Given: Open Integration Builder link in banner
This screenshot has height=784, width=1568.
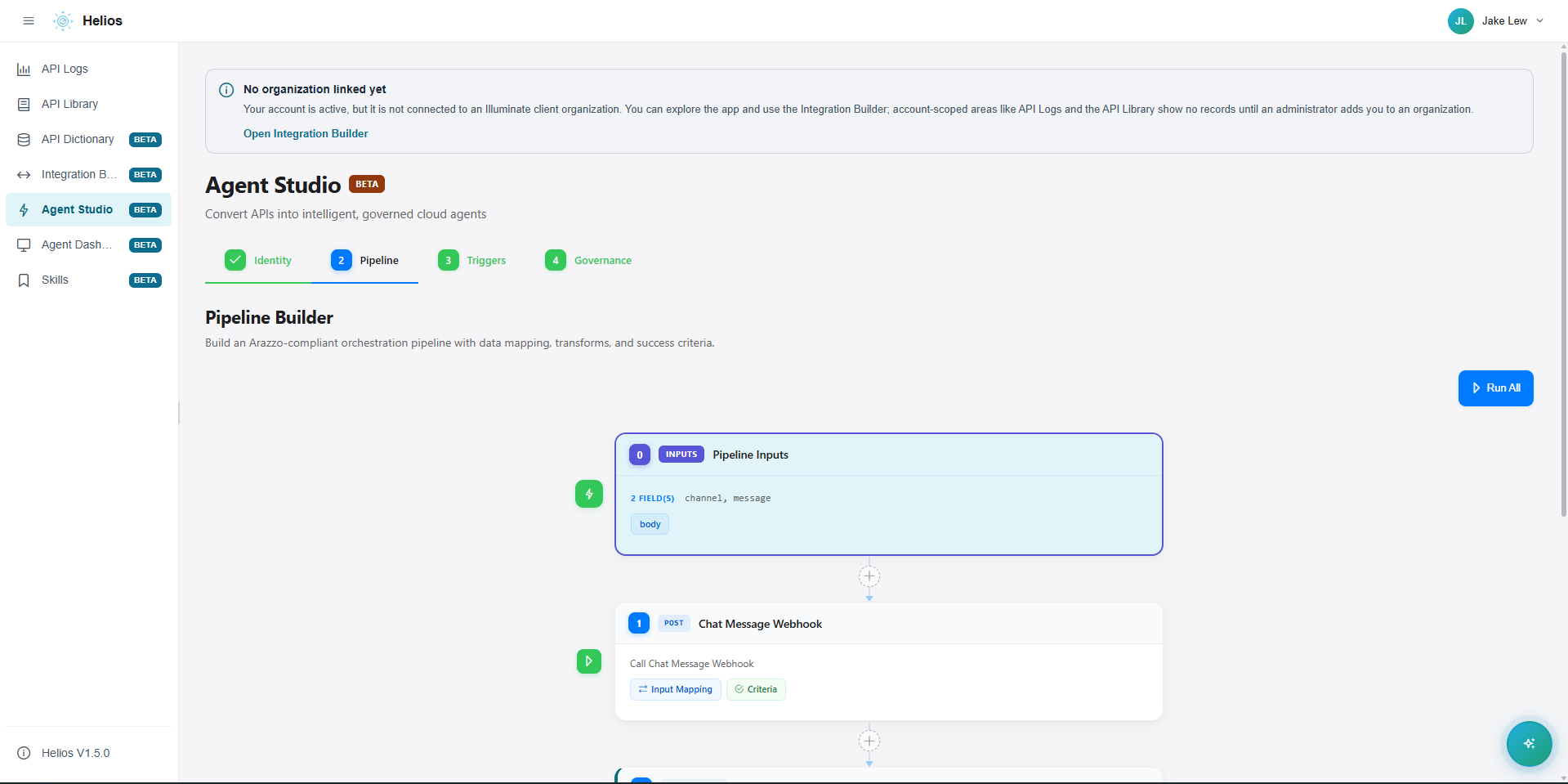Looking at the screenshot, I should pyautogui.click(x=306, y=133).
